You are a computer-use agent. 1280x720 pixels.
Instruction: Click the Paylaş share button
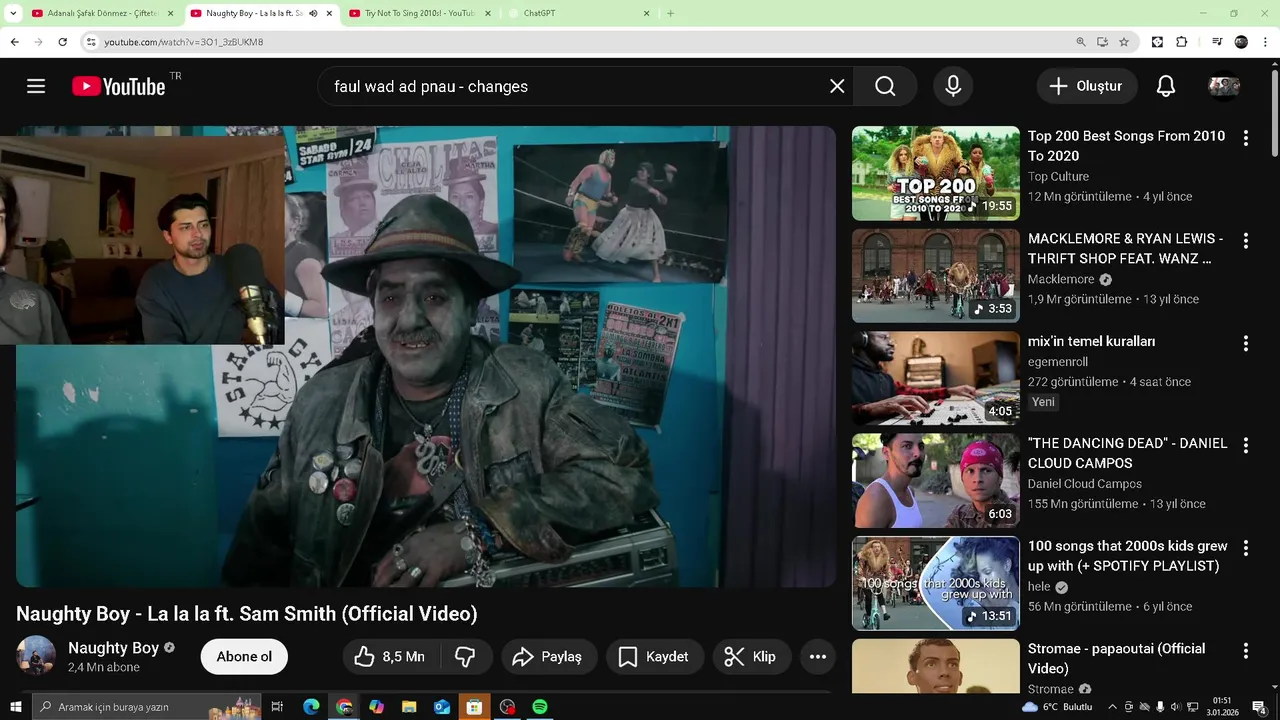pyautogui.click(x=547, y=657)
